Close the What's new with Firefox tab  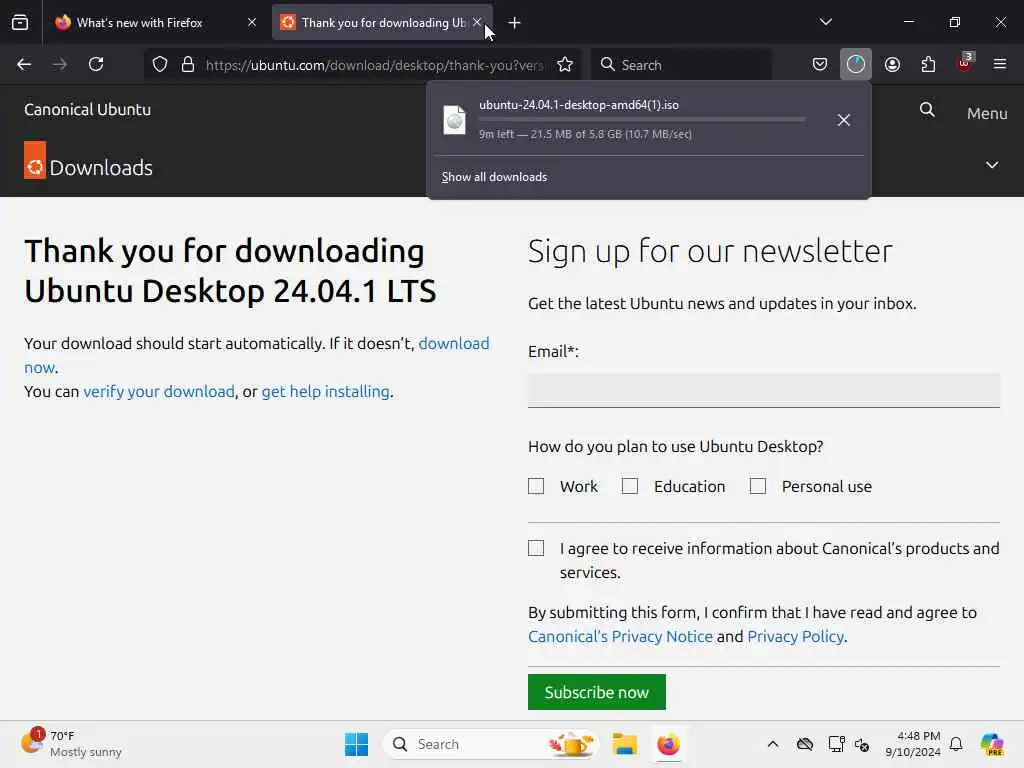click(252, 23)
